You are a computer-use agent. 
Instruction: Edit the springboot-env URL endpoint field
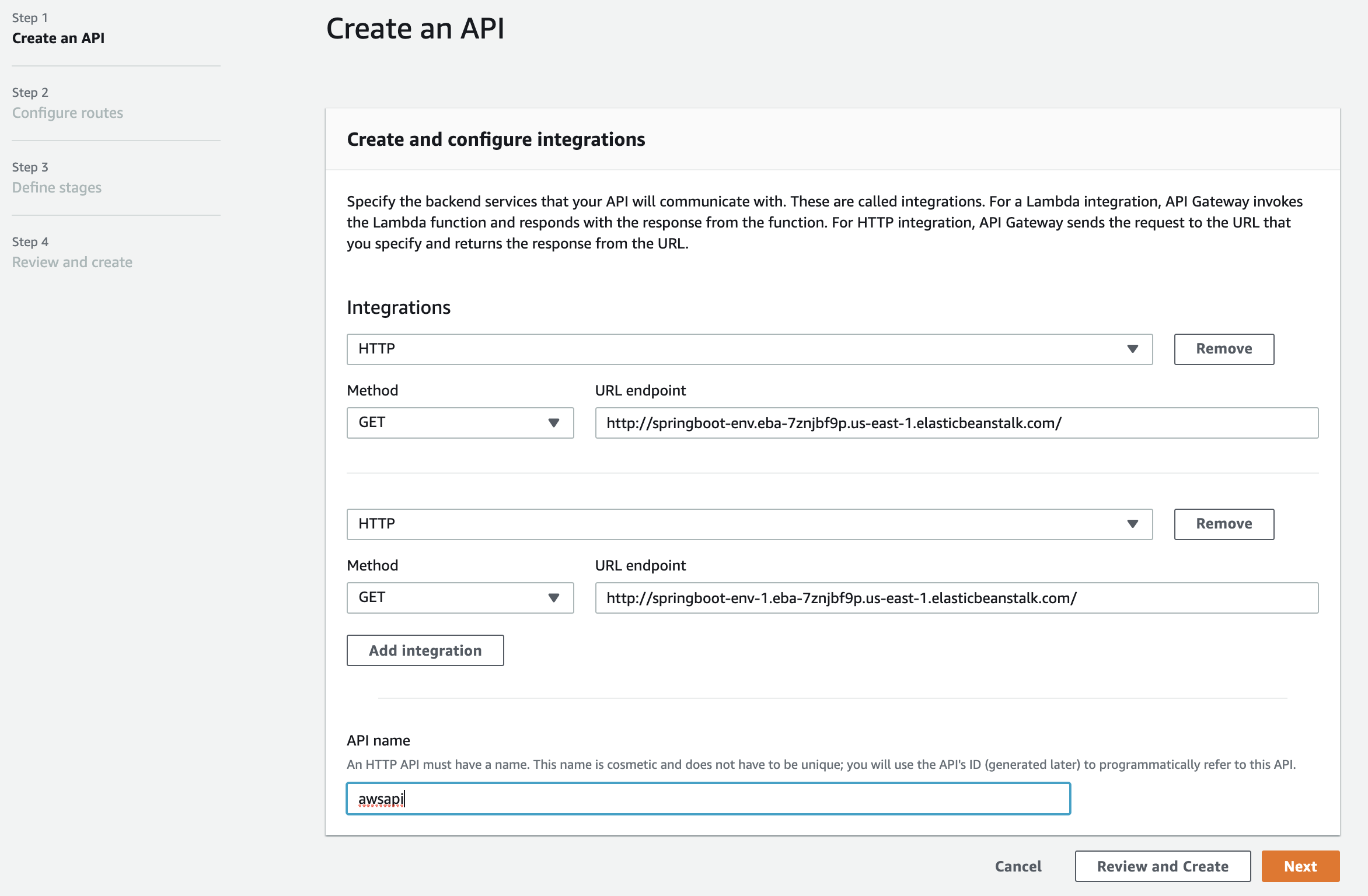tap(956, 423)
